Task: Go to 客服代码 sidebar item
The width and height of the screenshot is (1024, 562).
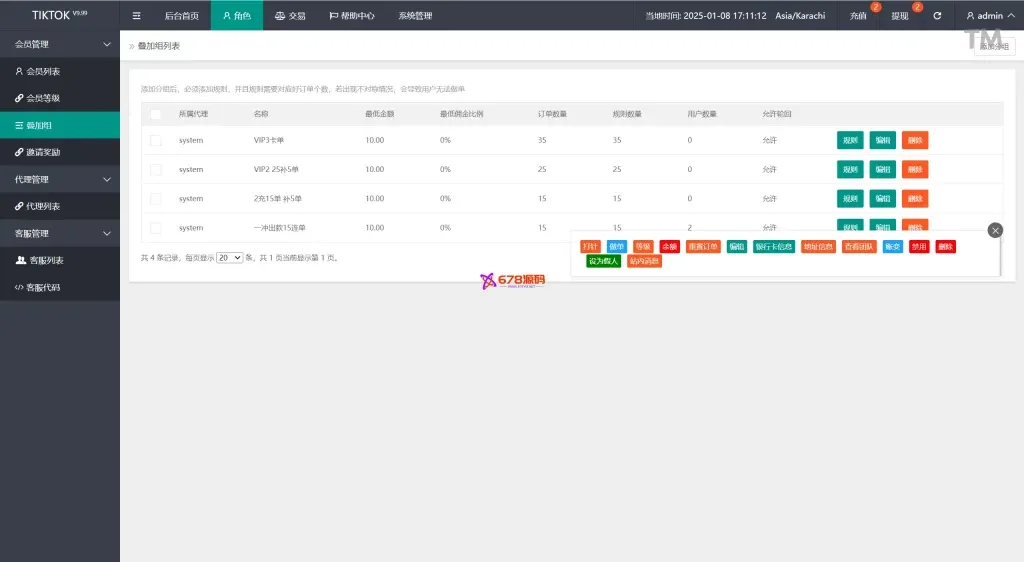Action: [x=43, y=287]
